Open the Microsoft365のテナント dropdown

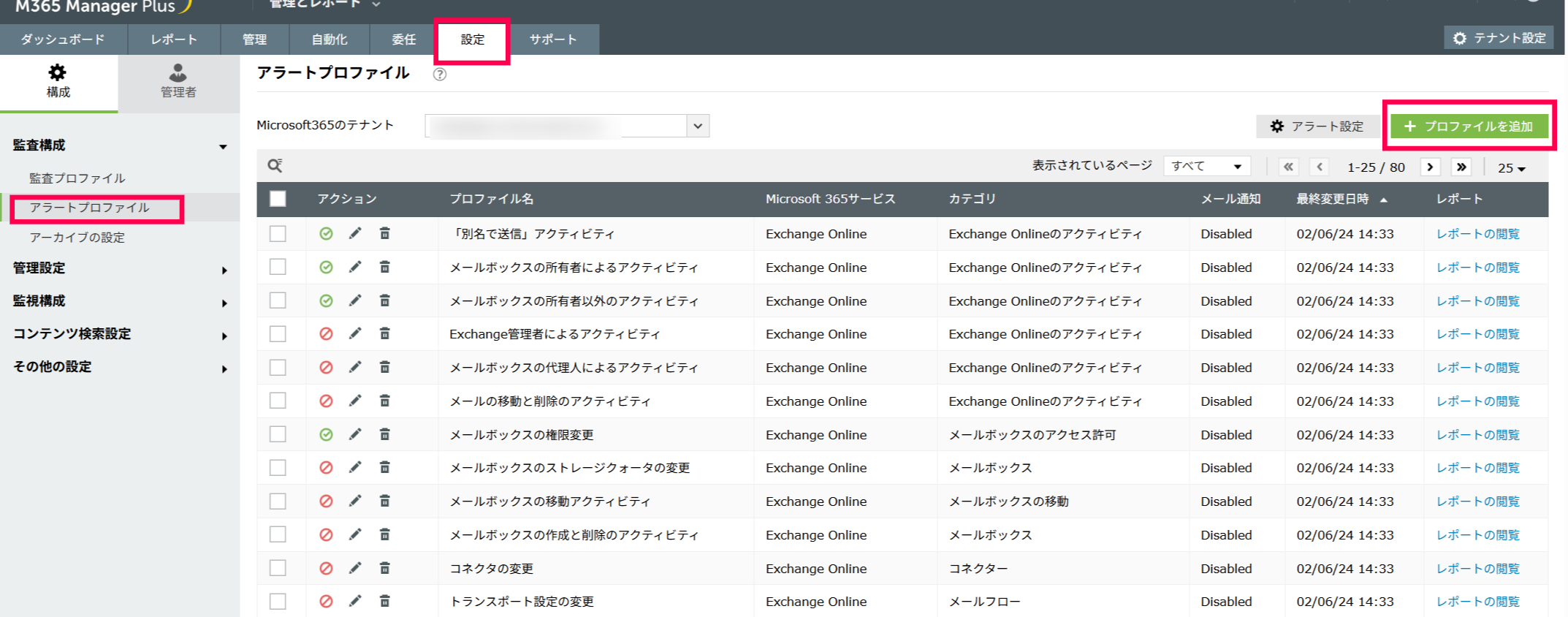(697, 126)
